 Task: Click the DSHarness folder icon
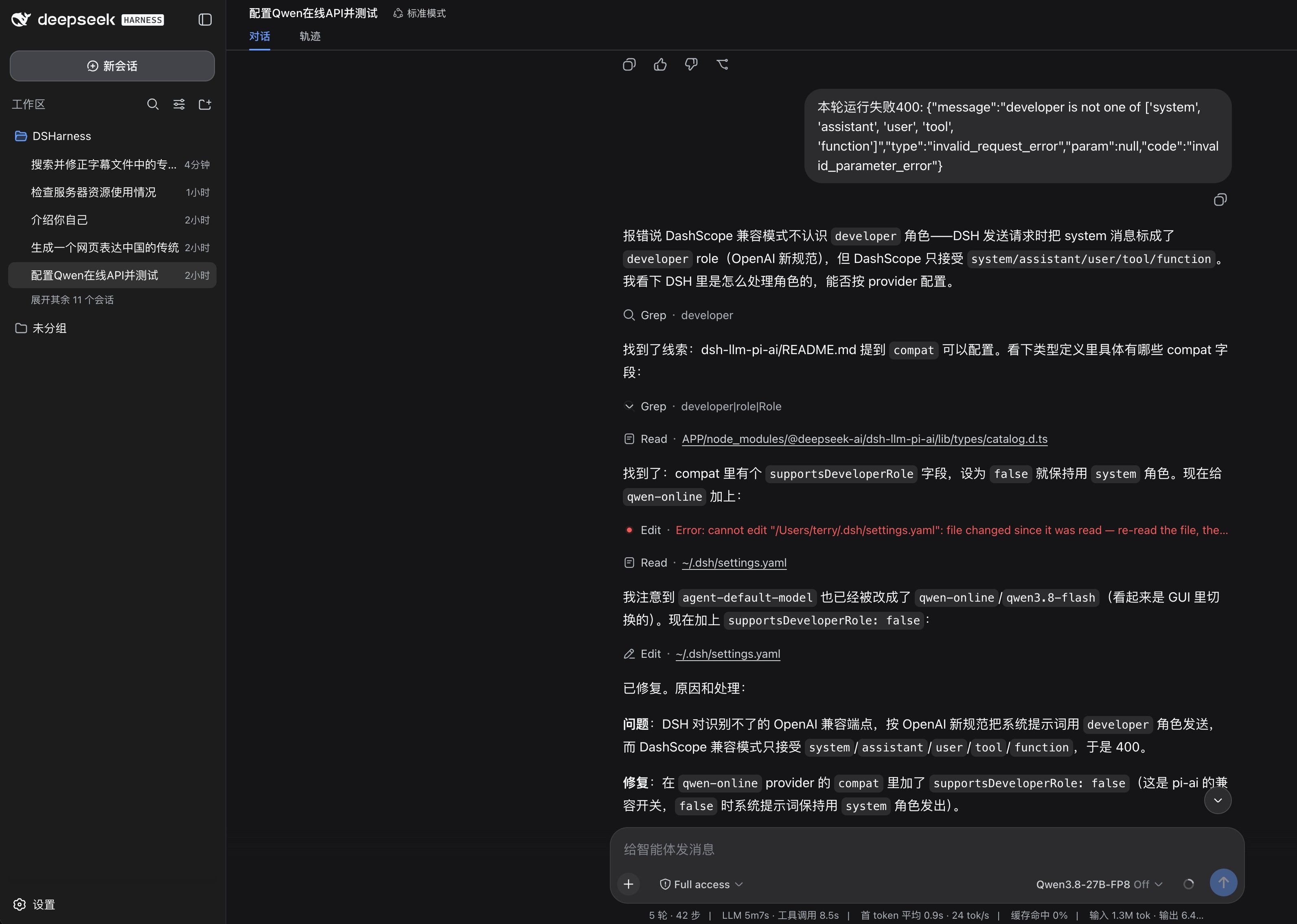tap(21, 136)
